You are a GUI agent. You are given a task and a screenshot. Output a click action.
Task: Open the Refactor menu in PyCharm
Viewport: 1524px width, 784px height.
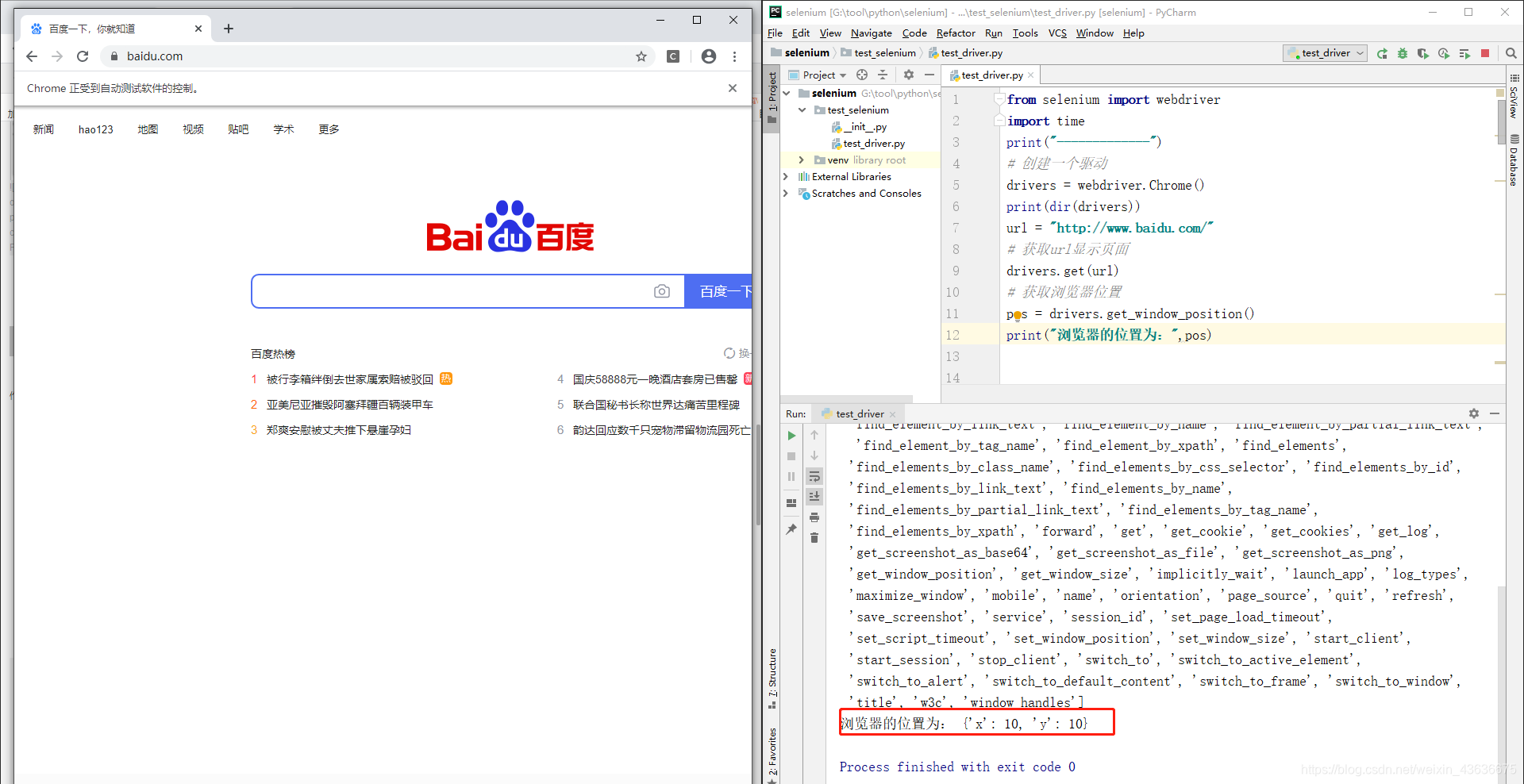point(956,33)
